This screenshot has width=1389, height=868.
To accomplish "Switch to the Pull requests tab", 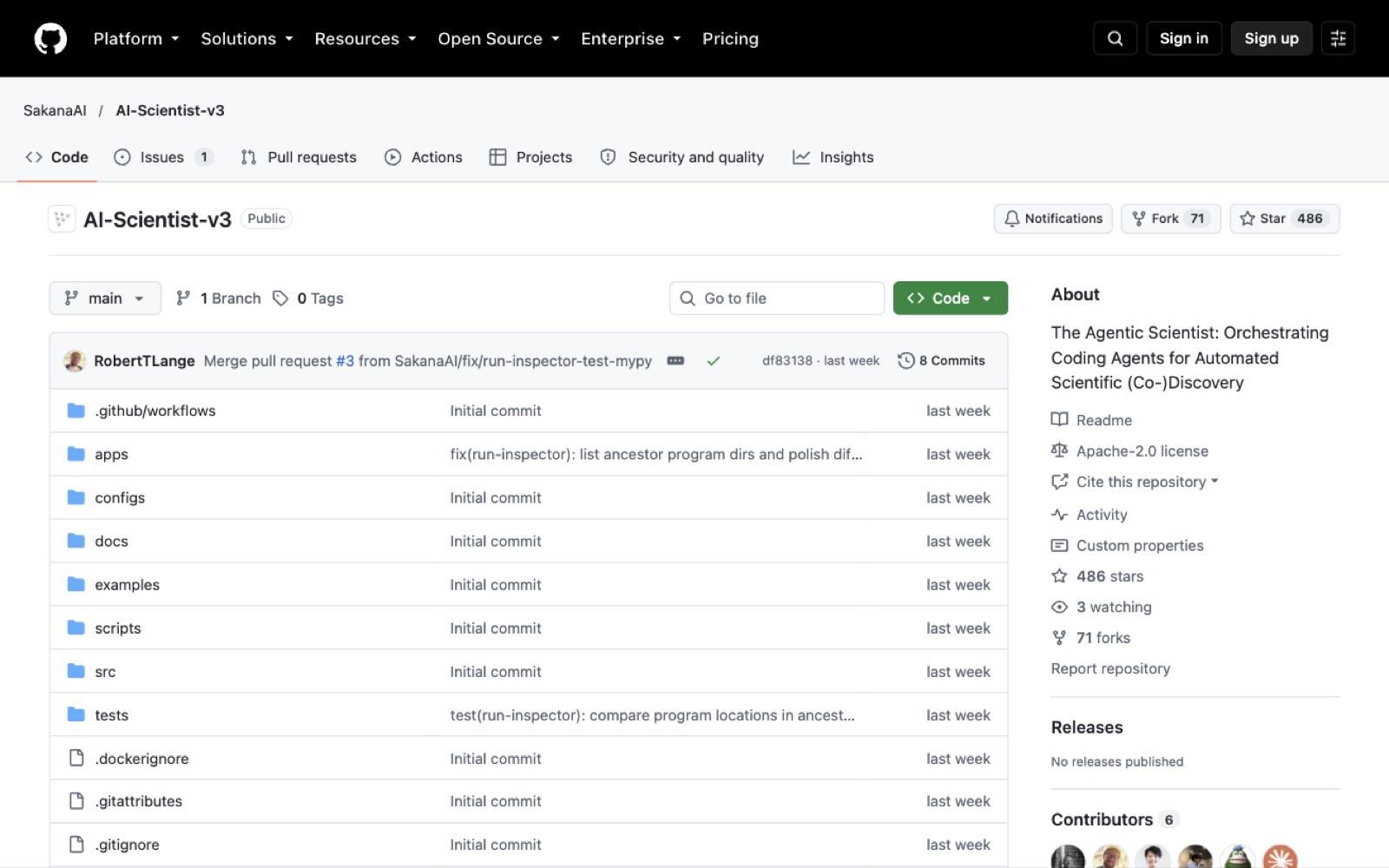I will (x=299, y=157).
